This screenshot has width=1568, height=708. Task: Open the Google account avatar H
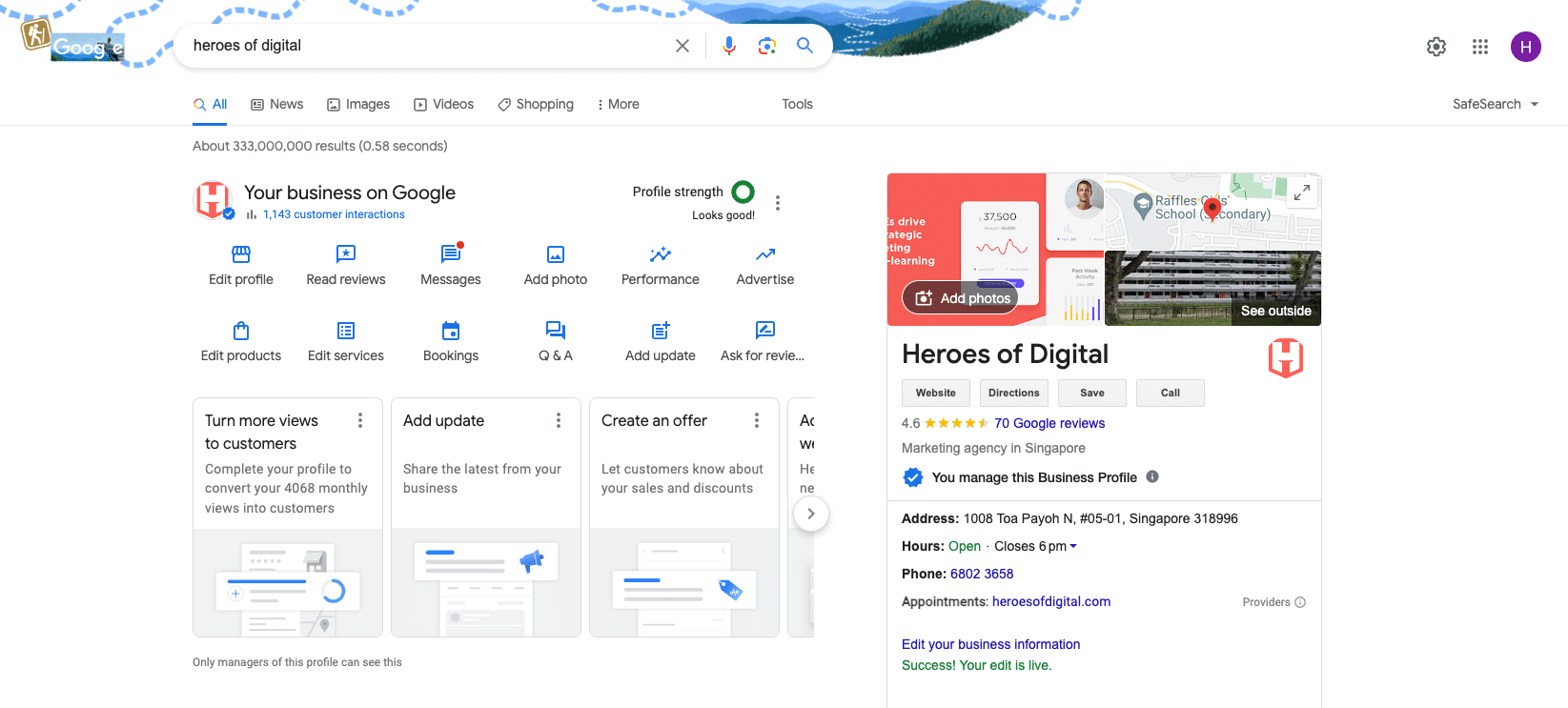pyautogui.click(x=1526, y=47)
